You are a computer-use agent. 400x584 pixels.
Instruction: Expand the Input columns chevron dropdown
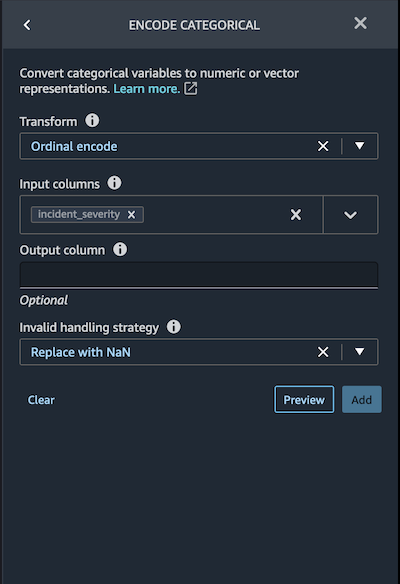tap(350, 215)
